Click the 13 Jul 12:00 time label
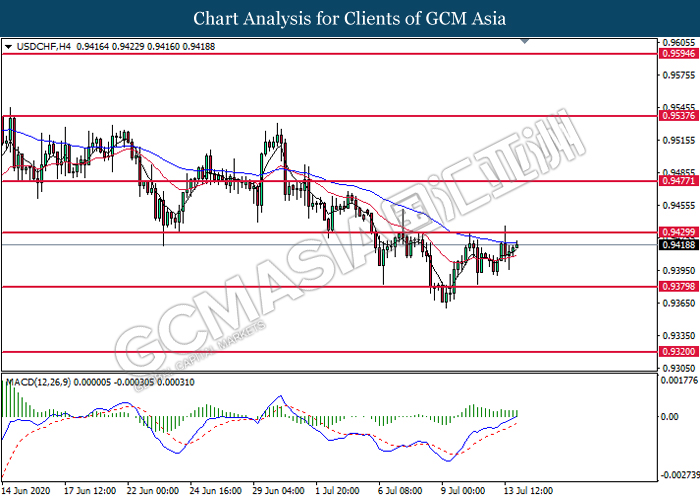 click(x=529, y=491)
